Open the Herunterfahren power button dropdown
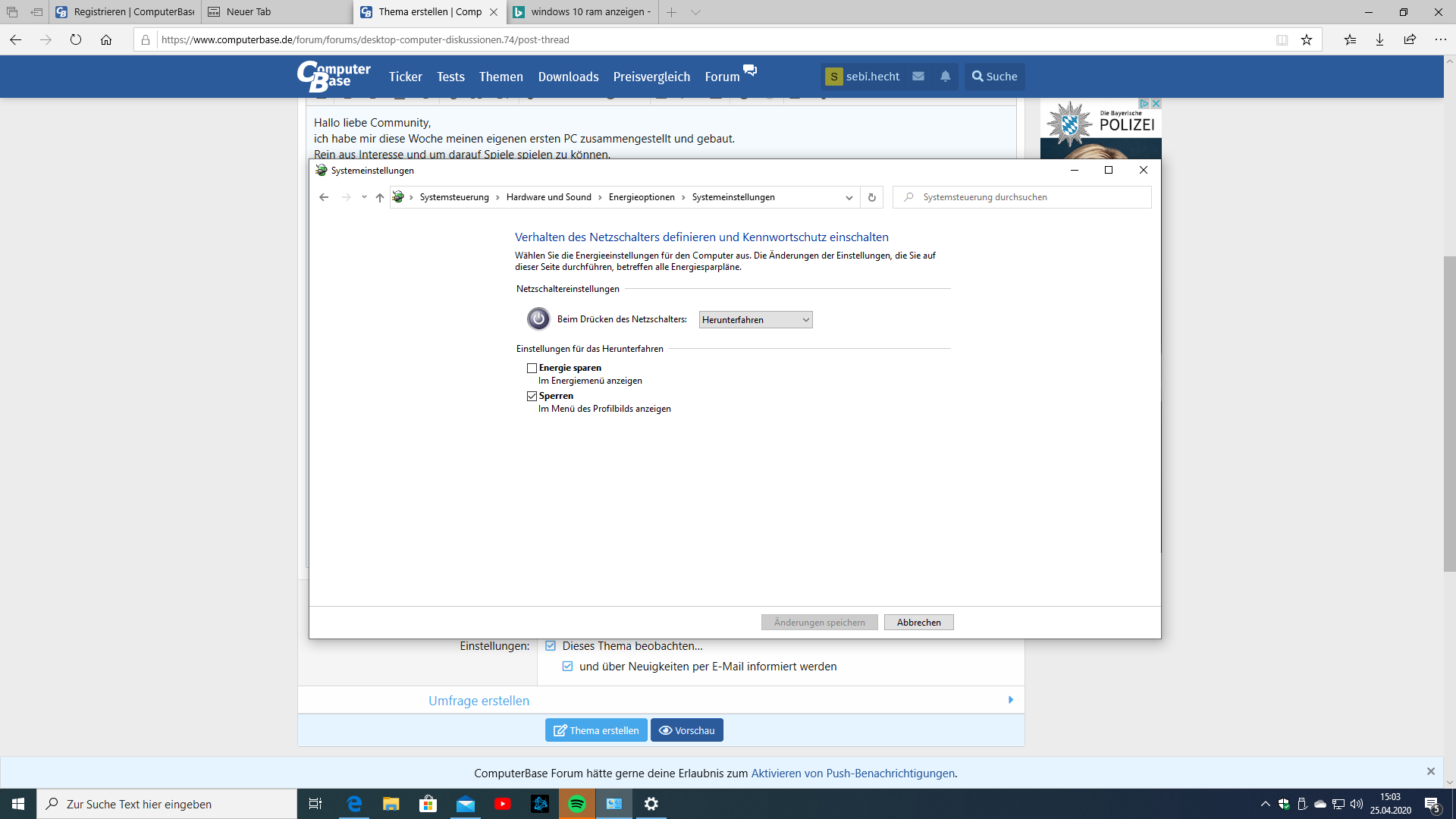Viewport: 1456px width, 819px height. pyautogui.click(x=755, y=320)
